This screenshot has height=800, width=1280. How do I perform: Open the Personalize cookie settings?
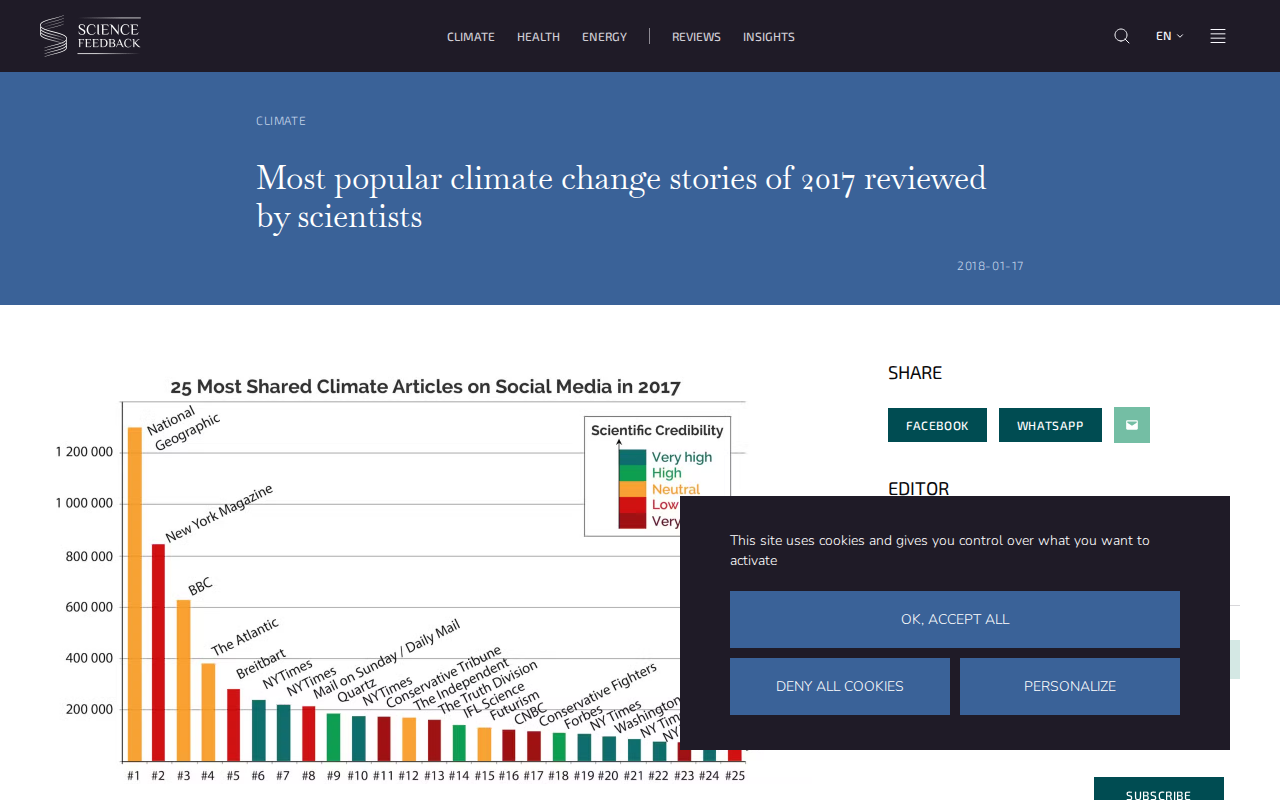click(1070, 686)
